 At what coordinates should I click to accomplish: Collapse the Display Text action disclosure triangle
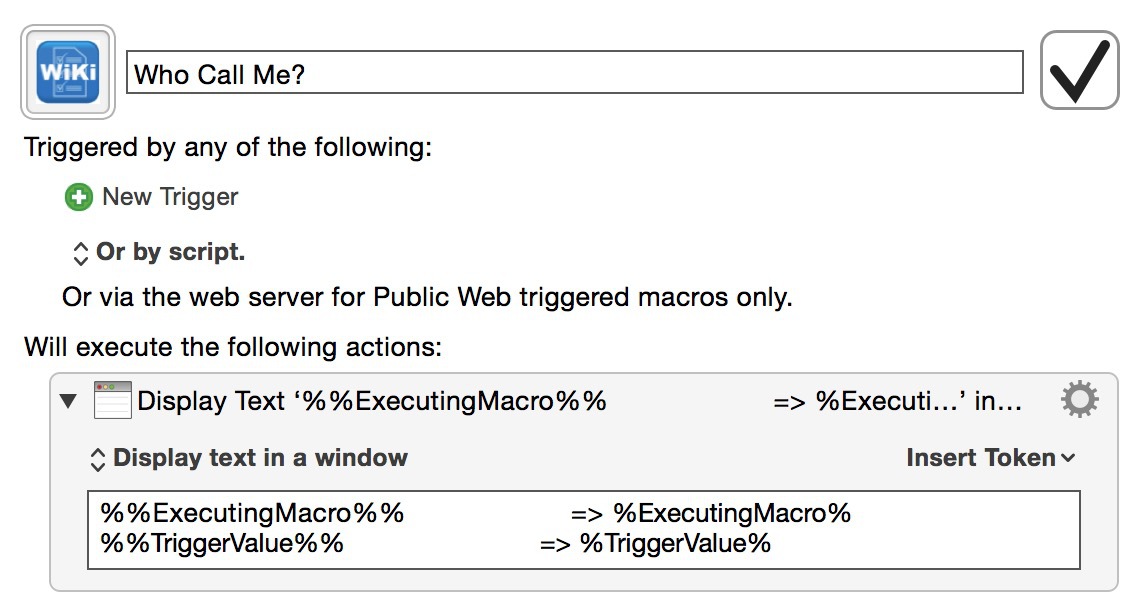(x=68, y=401)
